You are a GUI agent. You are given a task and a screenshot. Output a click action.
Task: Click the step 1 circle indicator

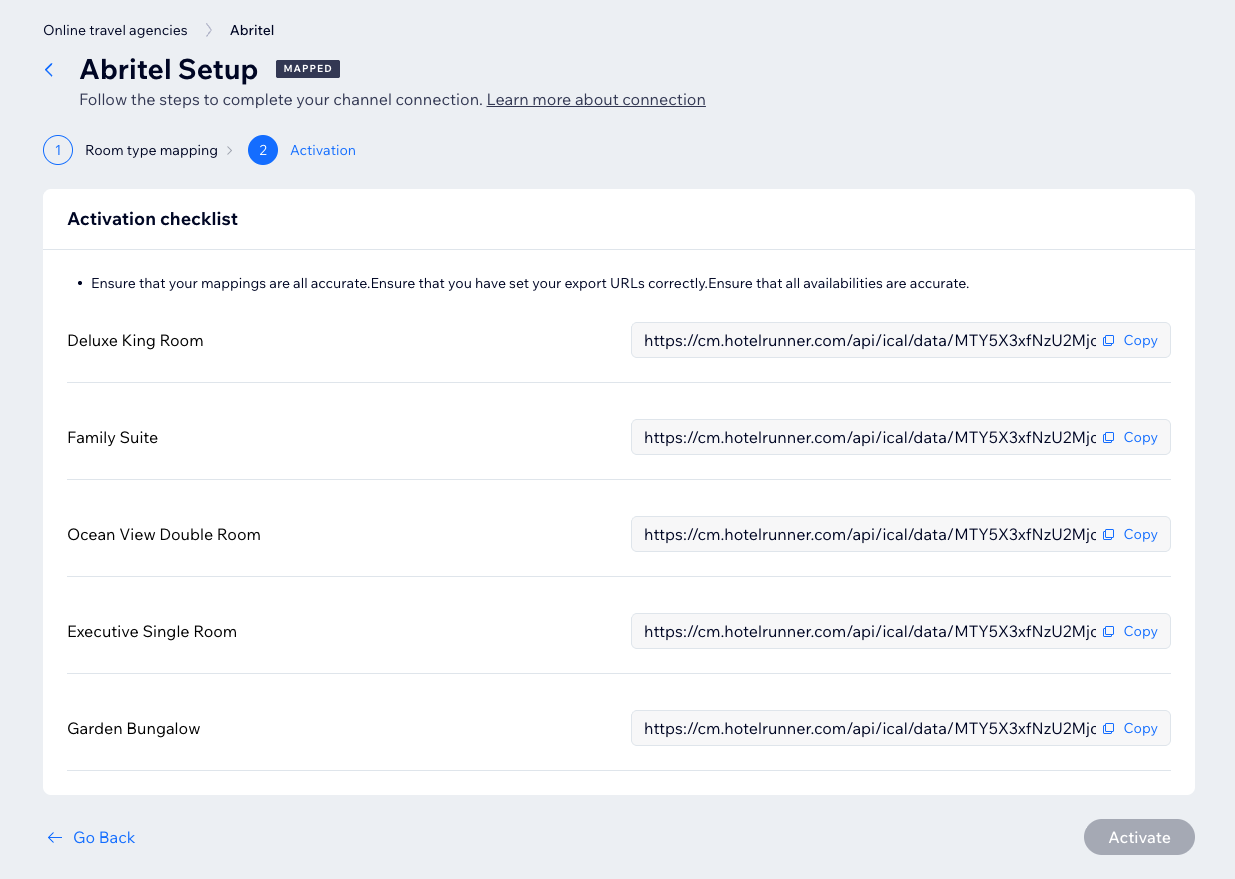pyautogui.click(x=58, y=150)
